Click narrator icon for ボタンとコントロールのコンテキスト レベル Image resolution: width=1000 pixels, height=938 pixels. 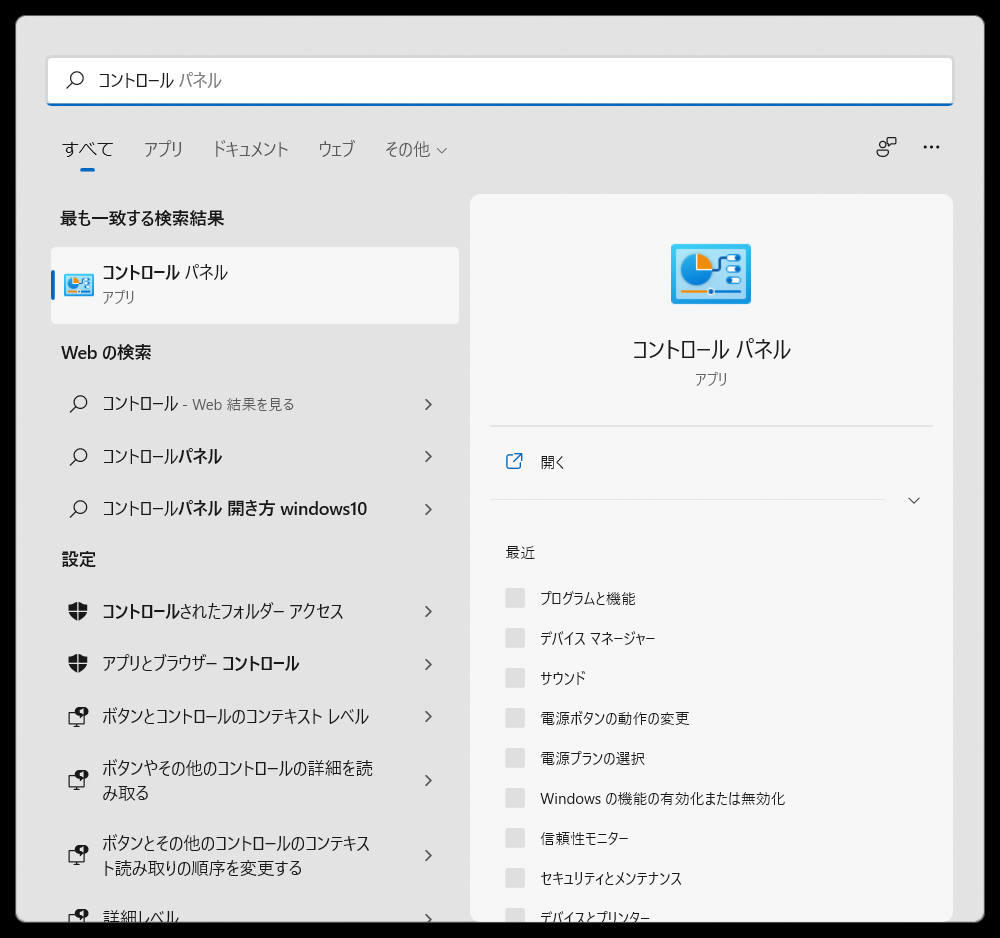[x=78, y=717]
